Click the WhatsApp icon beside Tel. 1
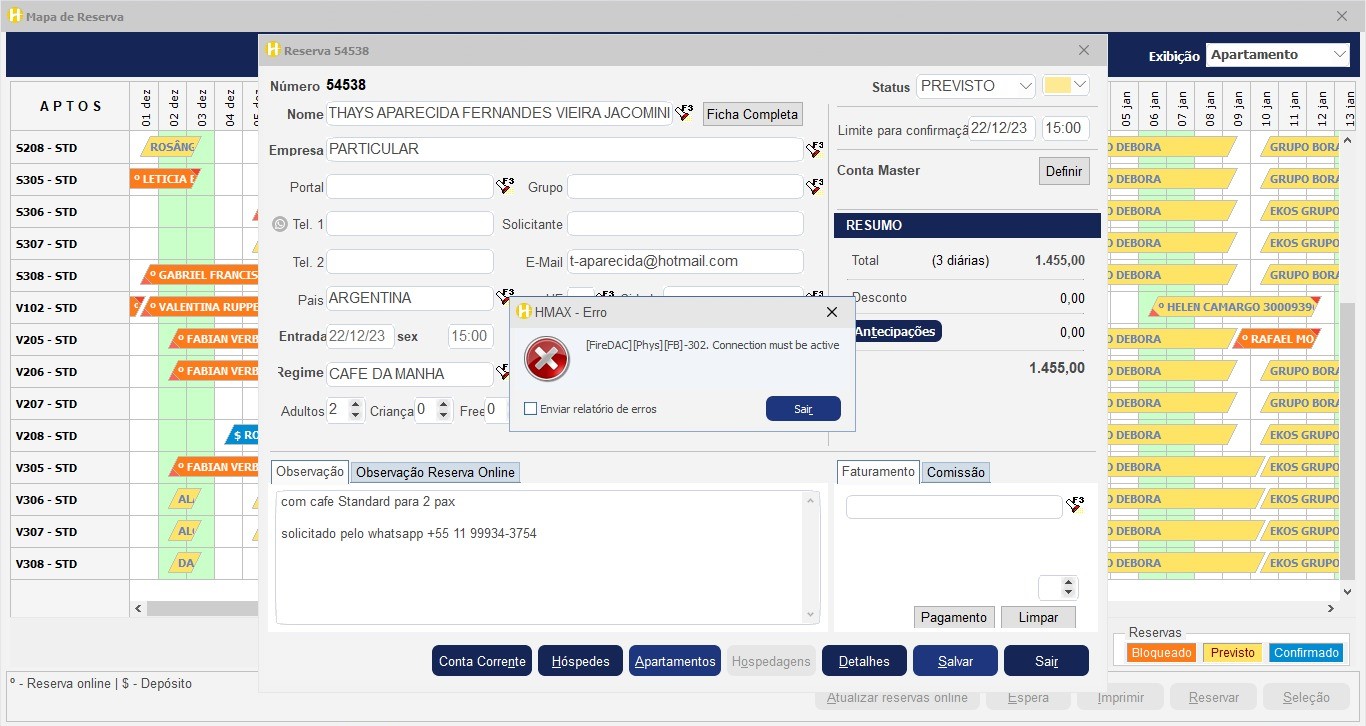This screenshot has width=1366, height=726. (280, 224)
